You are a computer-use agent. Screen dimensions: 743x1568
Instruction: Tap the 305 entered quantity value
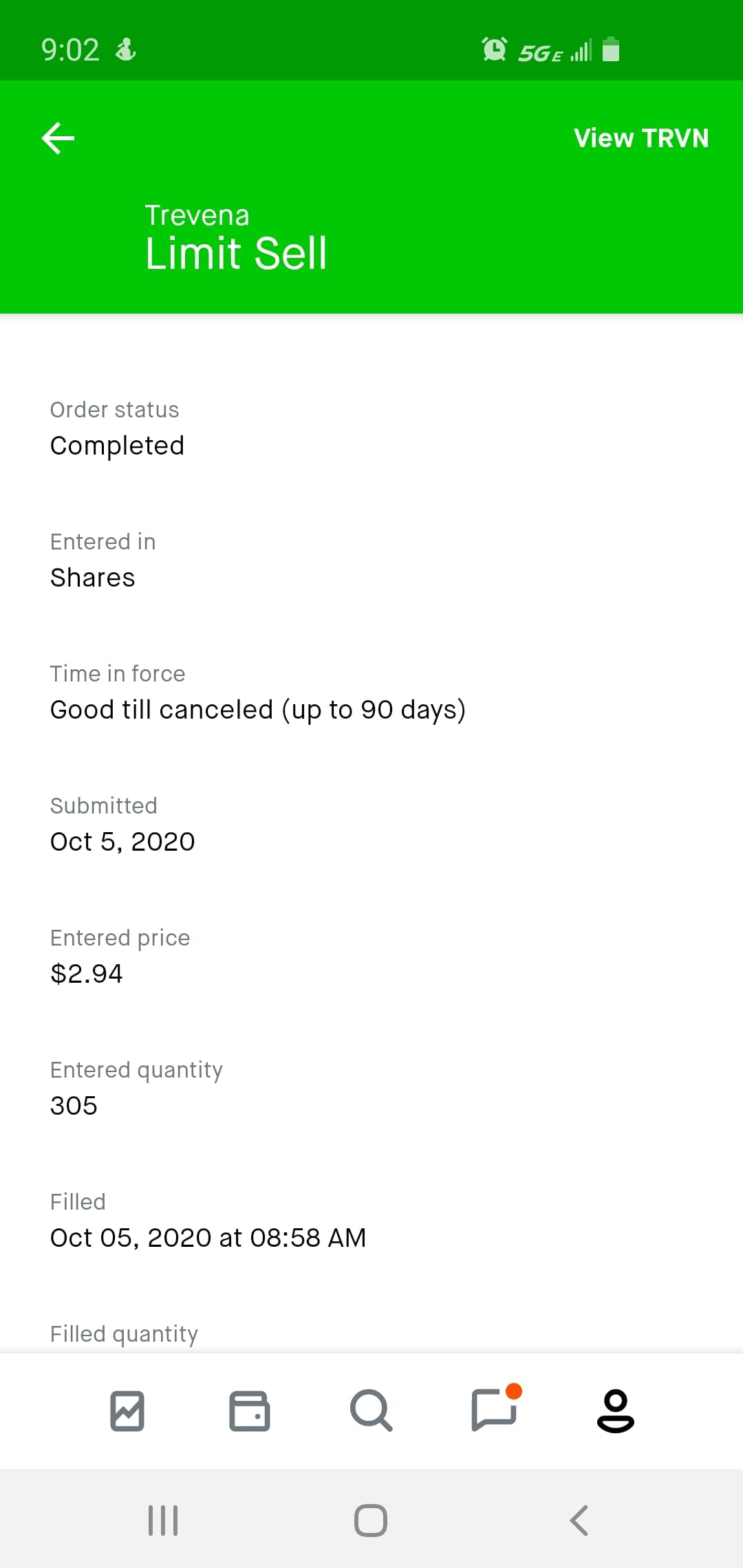74,1106
